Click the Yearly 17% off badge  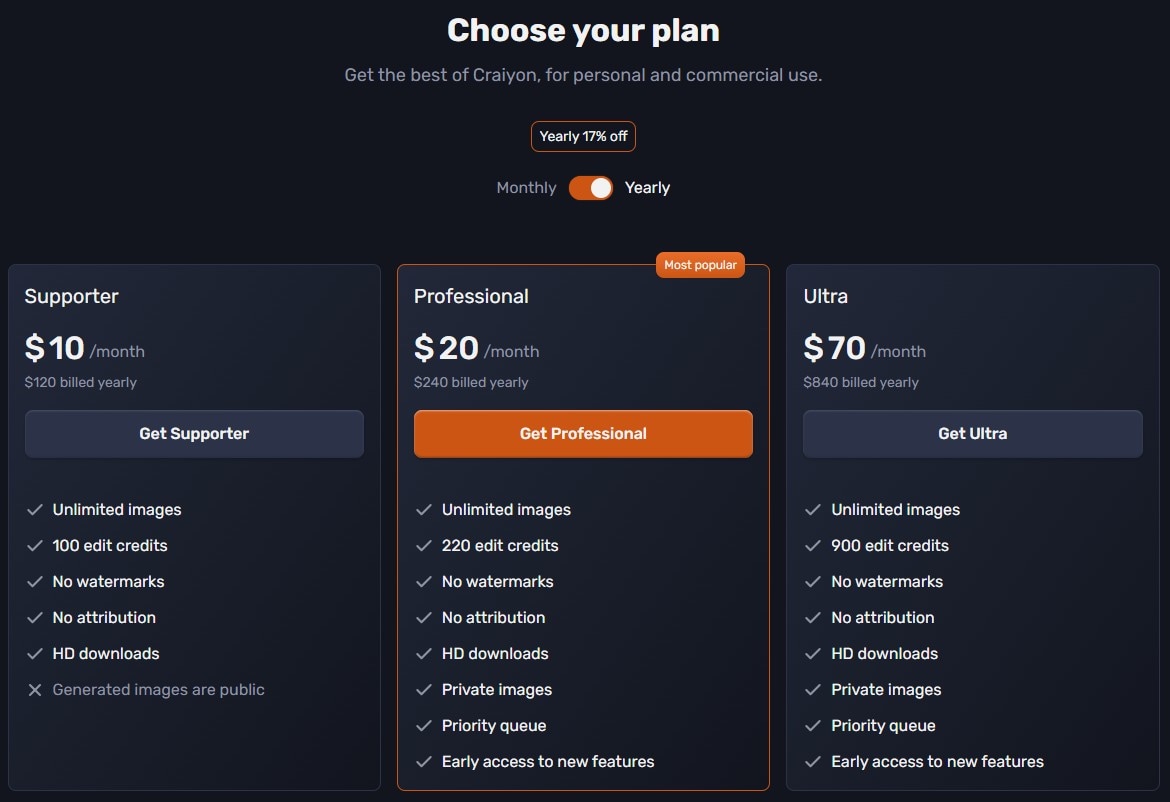point(583,136)
